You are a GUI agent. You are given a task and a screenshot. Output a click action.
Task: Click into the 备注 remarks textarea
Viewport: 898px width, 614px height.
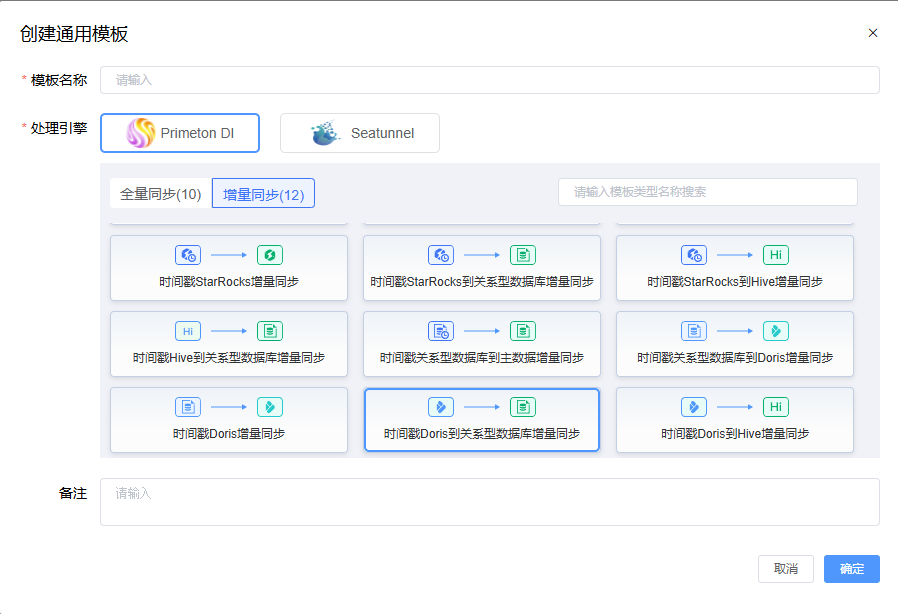point(489,502)
